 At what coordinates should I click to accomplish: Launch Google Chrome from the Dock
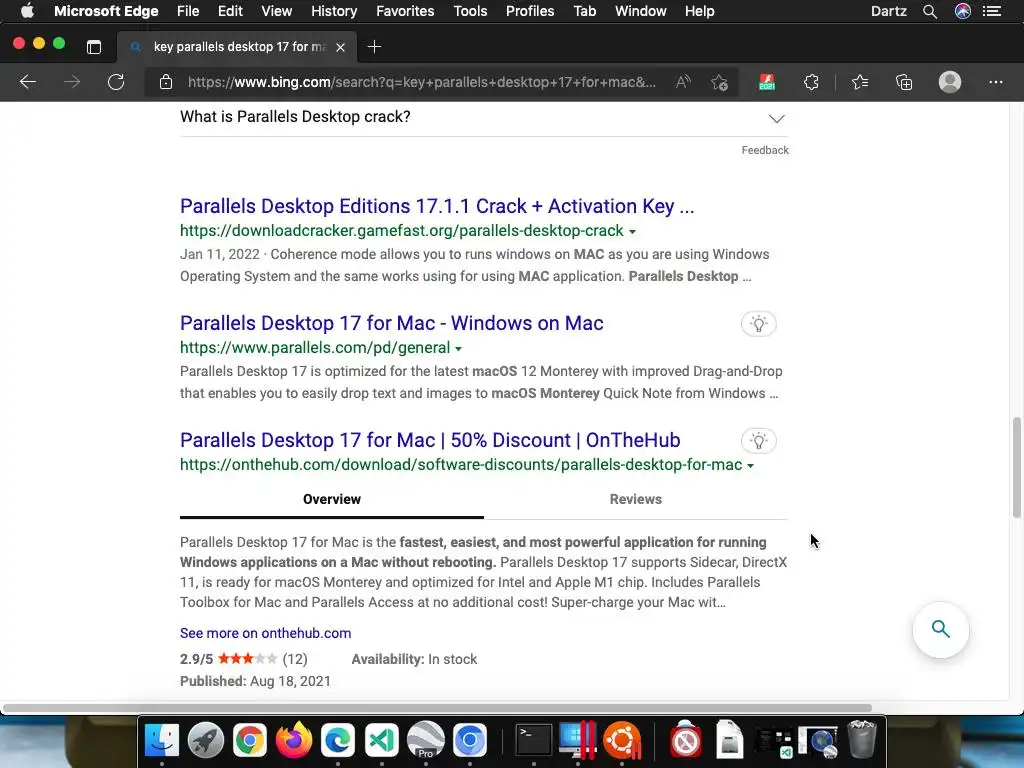click(249, 741)
